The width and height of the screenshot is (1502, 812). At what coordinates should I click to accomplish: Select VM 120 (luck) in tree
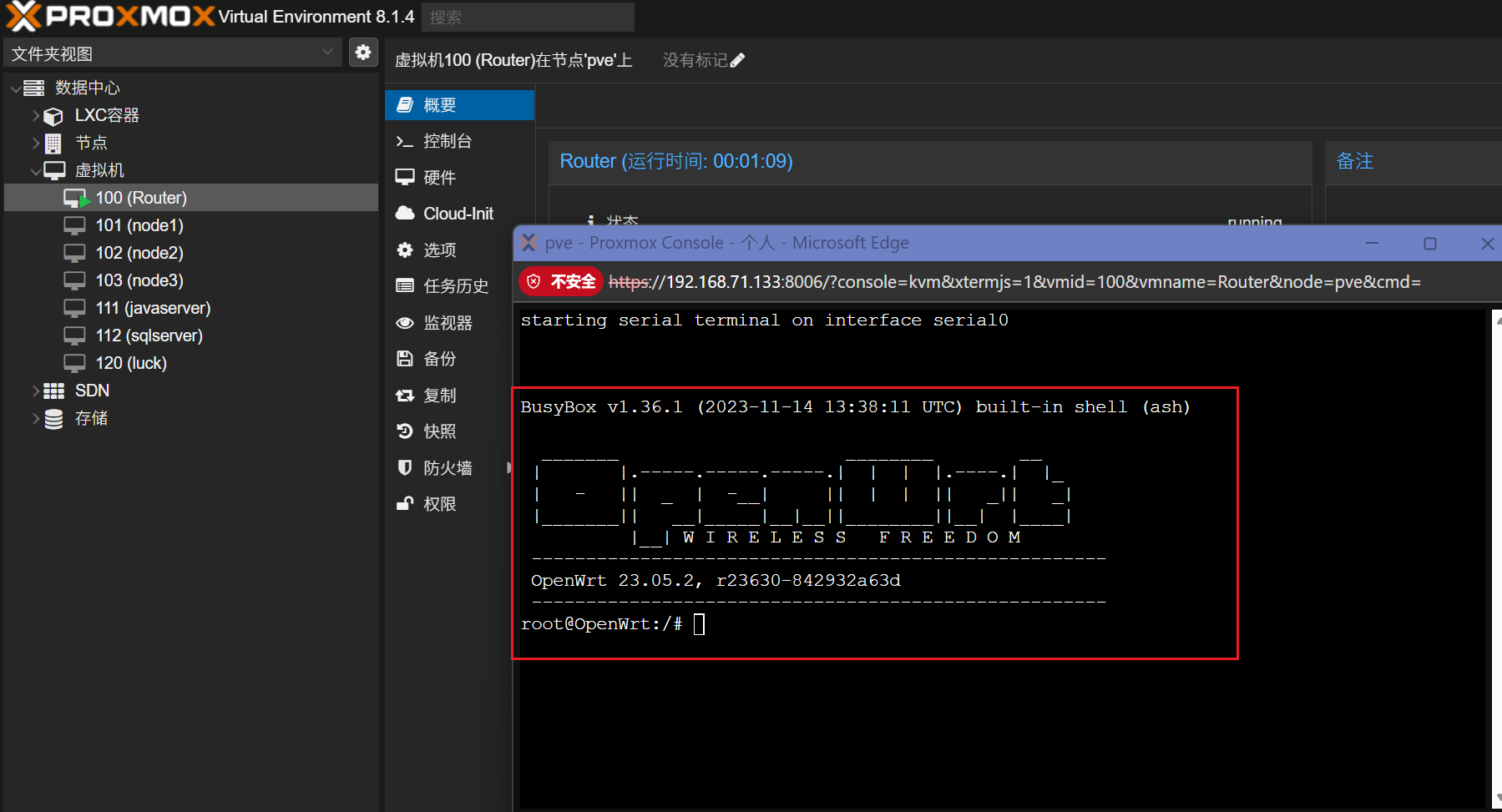(131, 363)
